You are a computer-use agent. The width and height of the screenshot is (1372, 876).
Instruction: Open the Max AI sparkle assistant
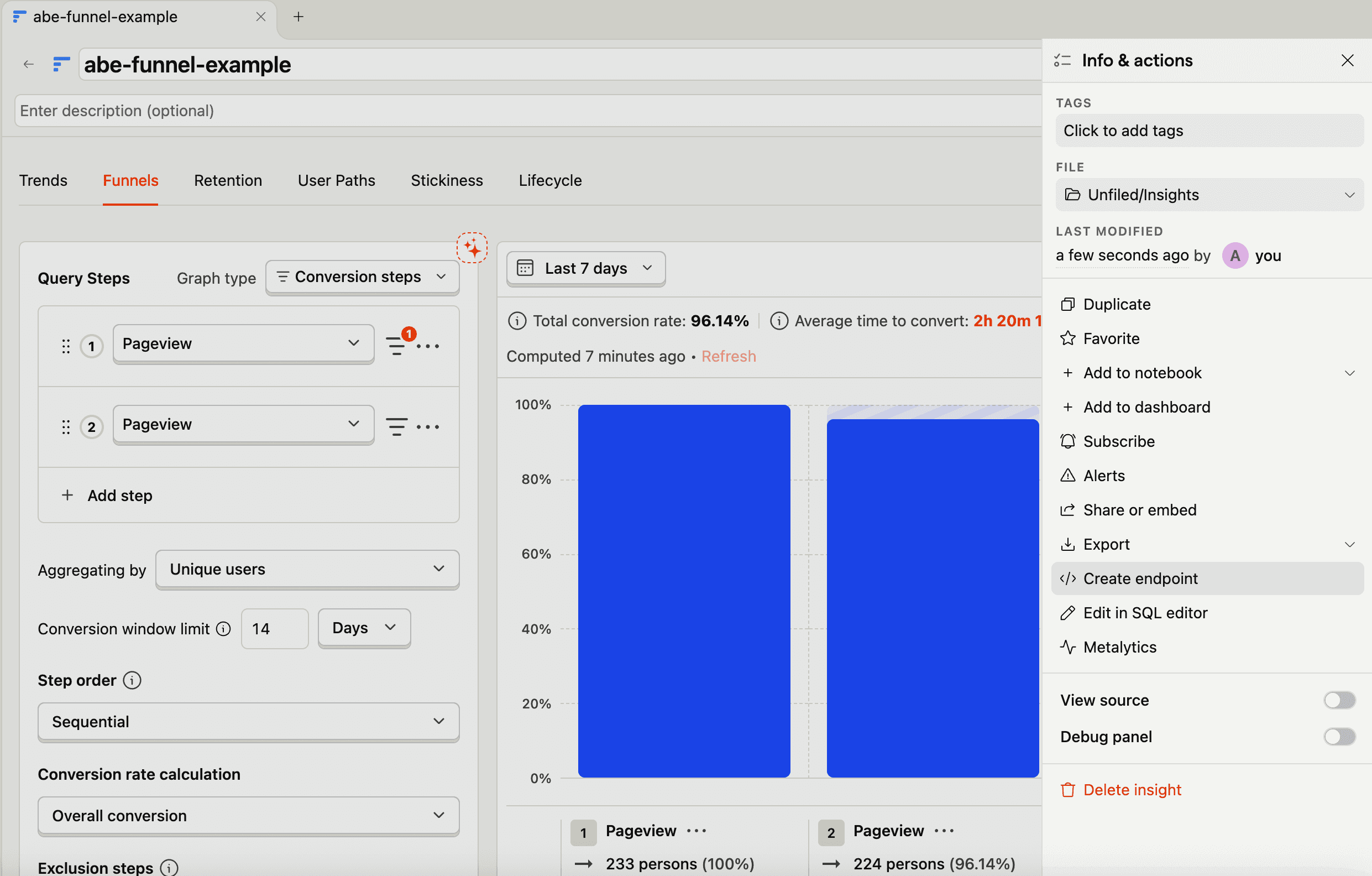point(472,248)
